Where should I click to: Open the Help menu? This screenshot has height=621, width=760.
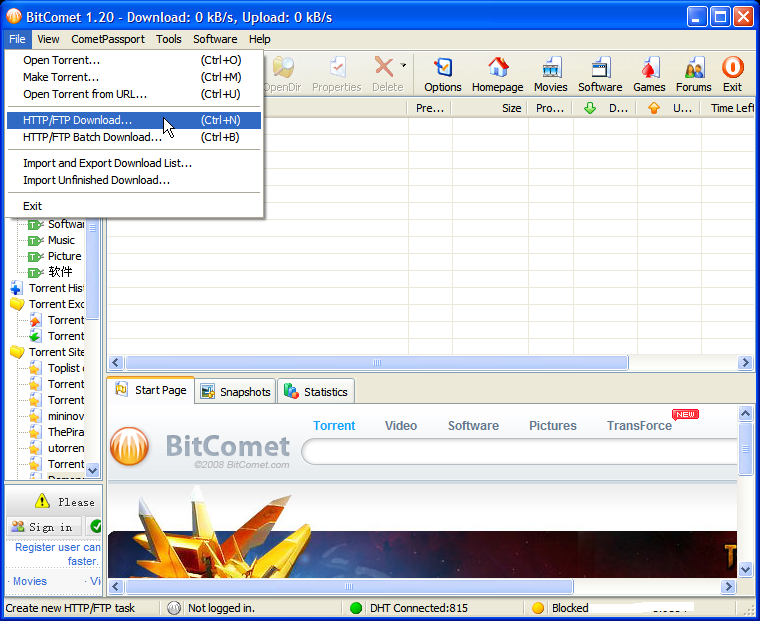coord(260,39)
